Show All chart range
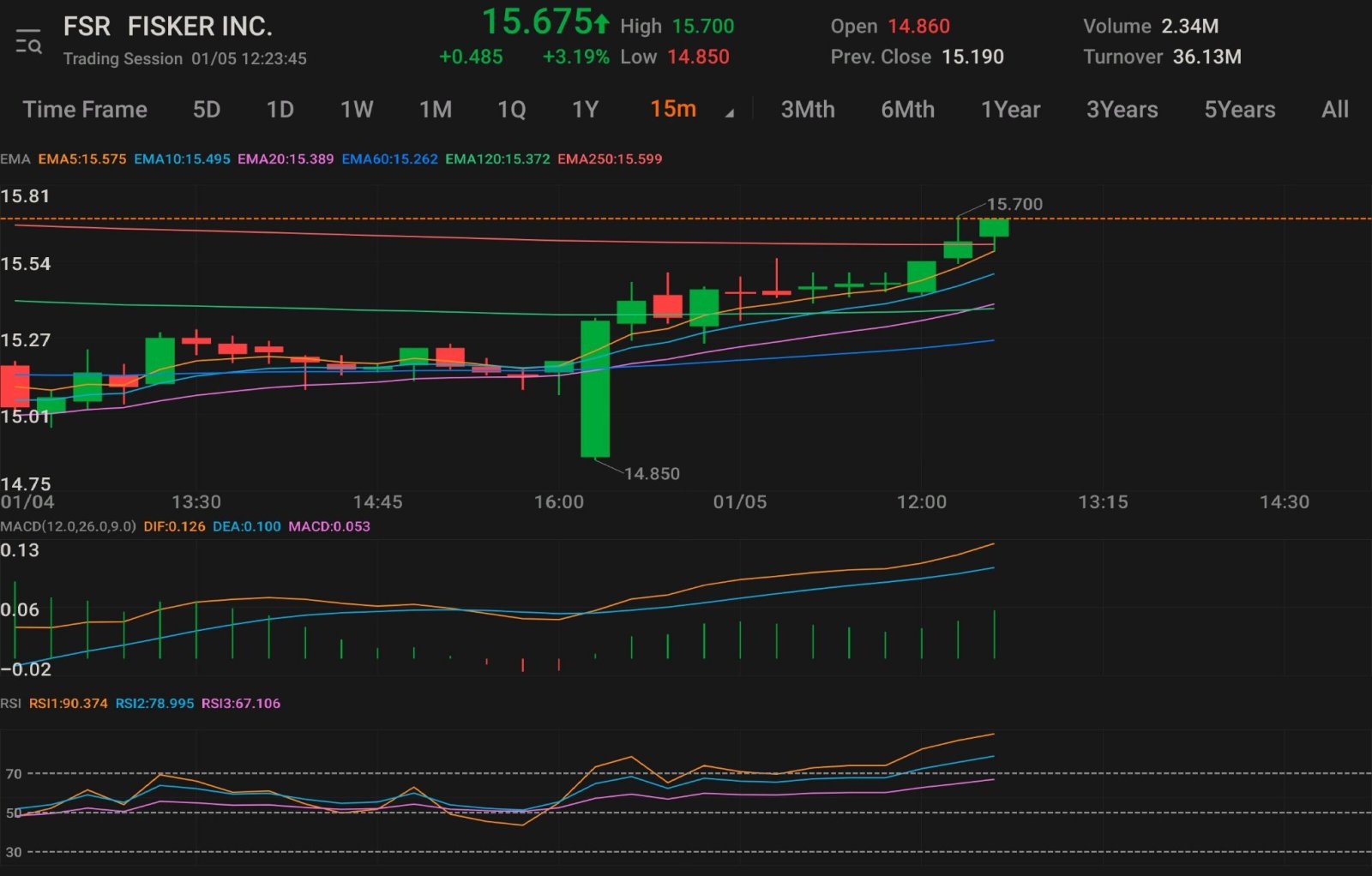The image size is (1372, 876). click(1335, 110)
